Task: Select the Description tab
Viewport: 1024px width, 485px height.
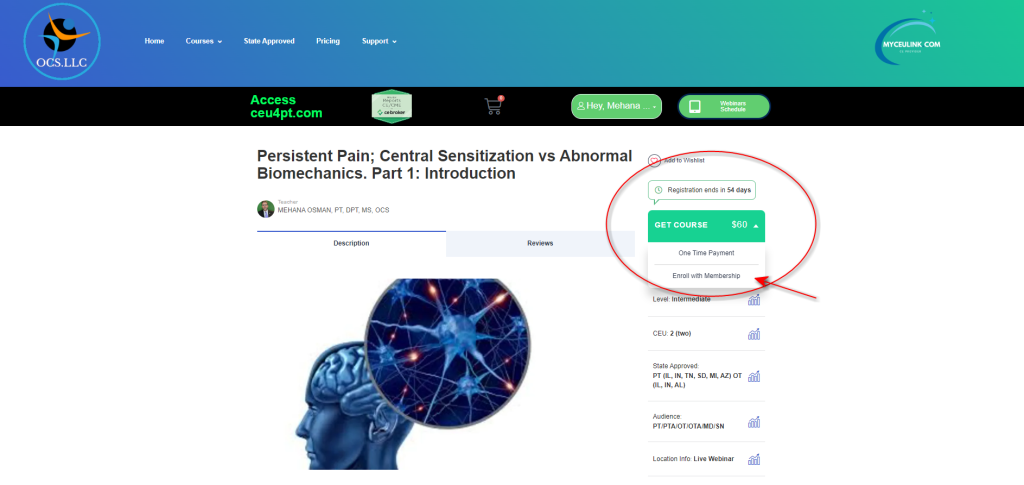Action: pos(351,243)
